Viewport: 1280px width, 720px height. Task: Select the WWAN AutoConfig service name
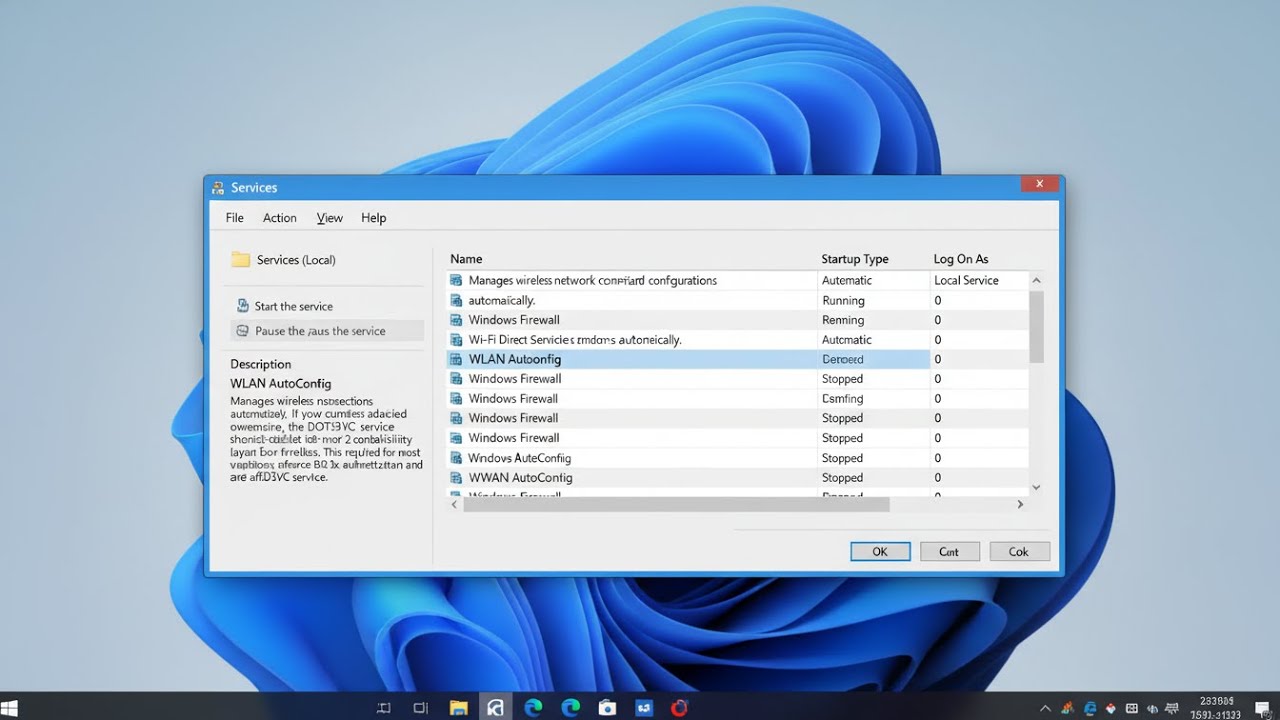pyautogui.click(x=520, y=478)
